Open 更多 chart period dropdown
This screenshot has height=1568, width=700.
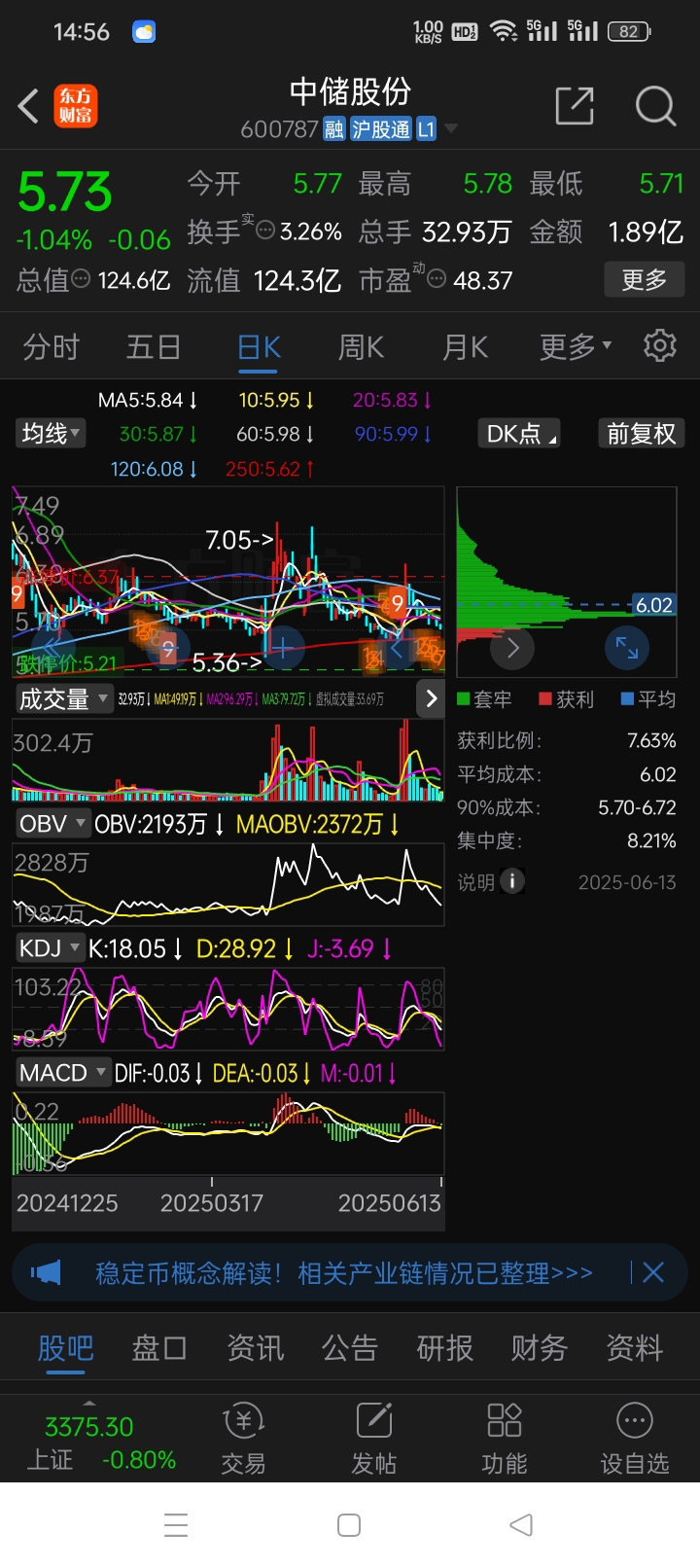tap(576, 347)
